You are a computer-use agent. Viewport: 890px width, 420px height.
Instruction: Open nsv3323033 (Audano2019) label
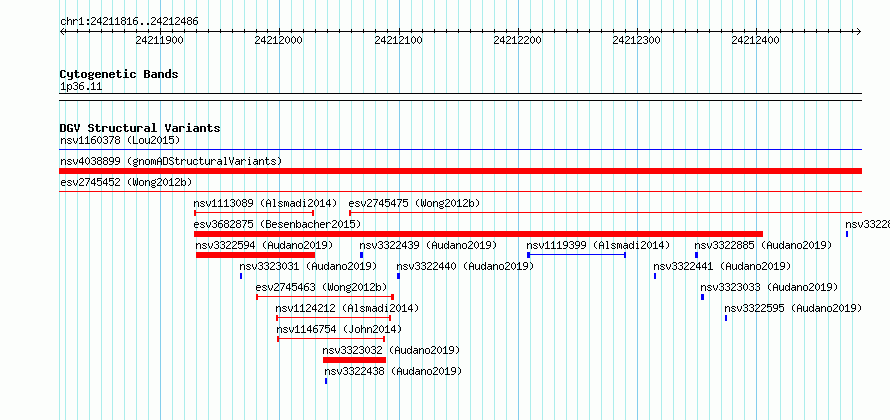769,287
